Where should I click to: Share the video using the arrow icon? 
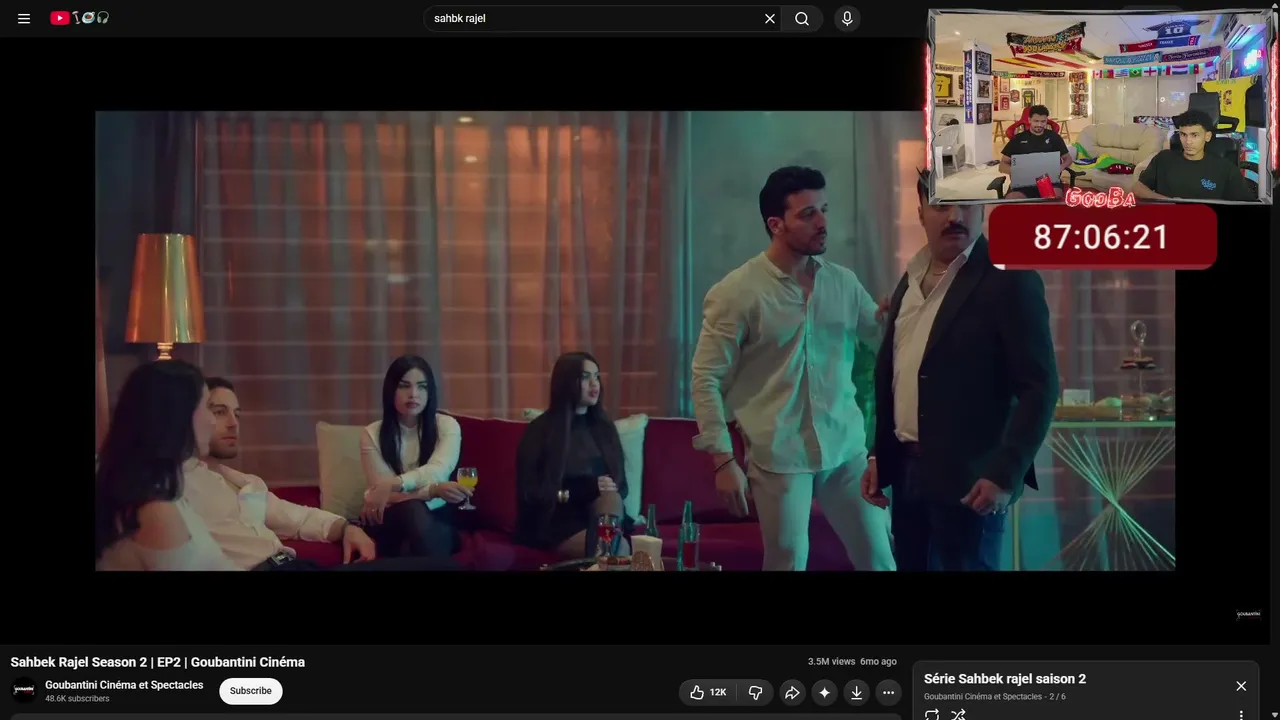point(792,692)
